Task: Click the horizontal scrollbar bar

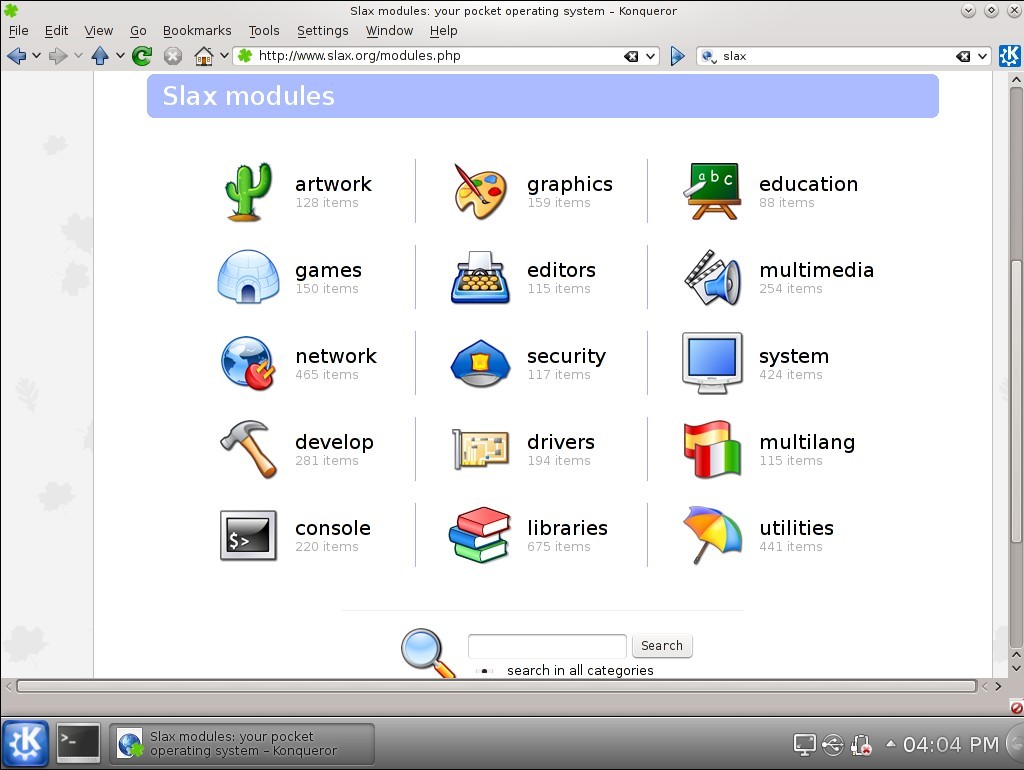Action: (x=496, y=686)
